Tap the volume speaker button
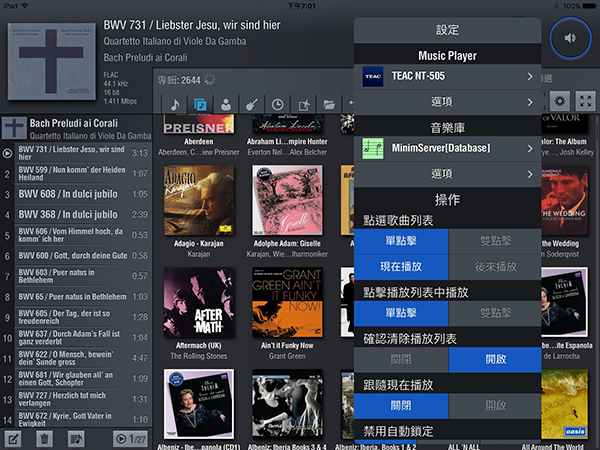The width and height of the screenshot is (600, 450). tap(570, 38)
